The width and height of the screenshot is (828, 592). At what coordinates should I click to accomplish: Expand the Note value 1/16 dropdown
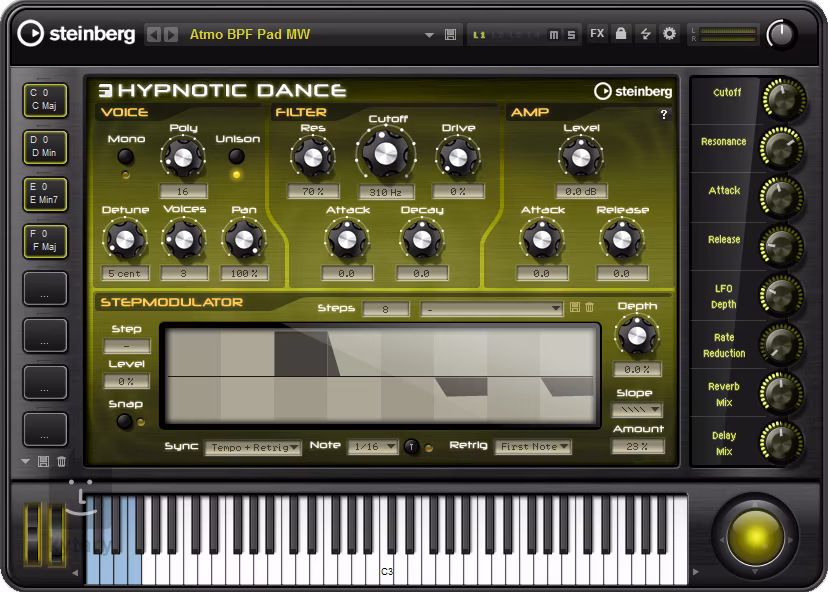pos(373,447)
